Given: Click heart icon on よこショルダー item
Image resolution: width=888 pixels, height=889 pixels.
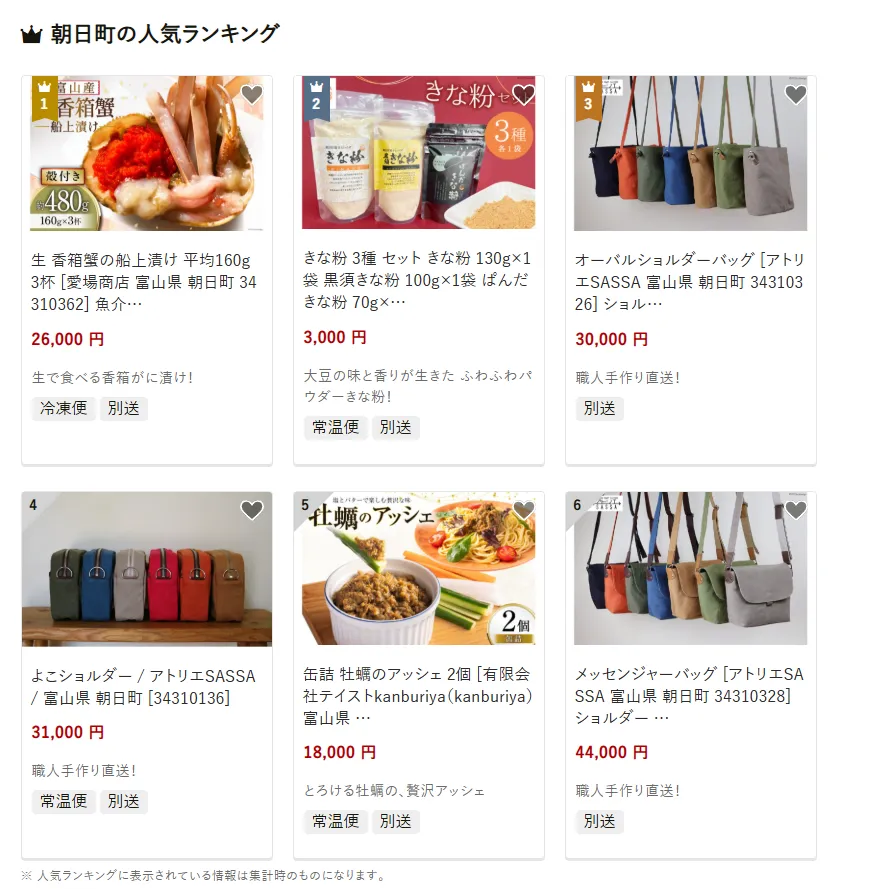Looking at the screenshot, I should coord(252,510).
